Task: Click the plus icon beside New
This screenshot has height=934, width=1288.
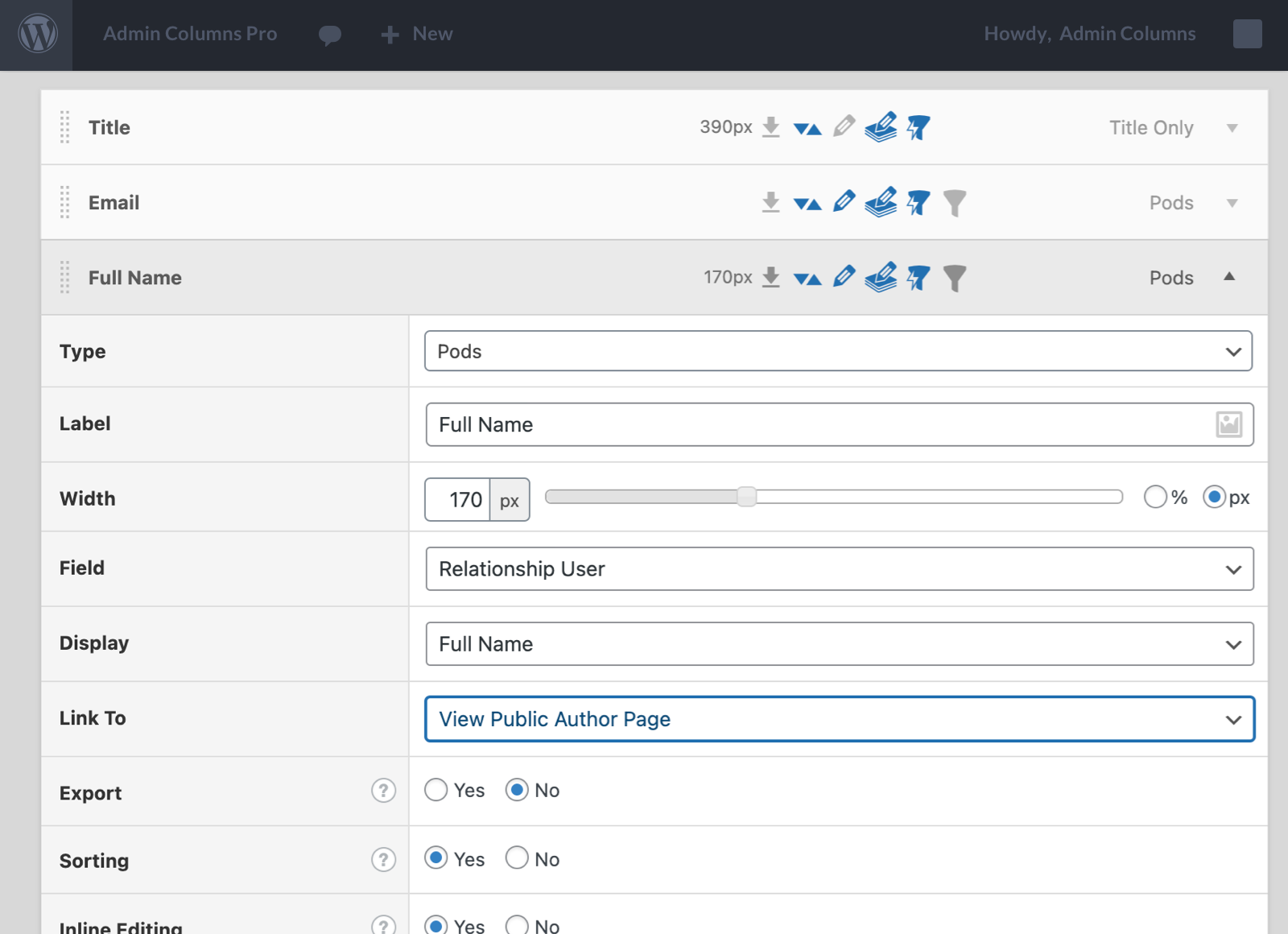Action: pos(390,35)
